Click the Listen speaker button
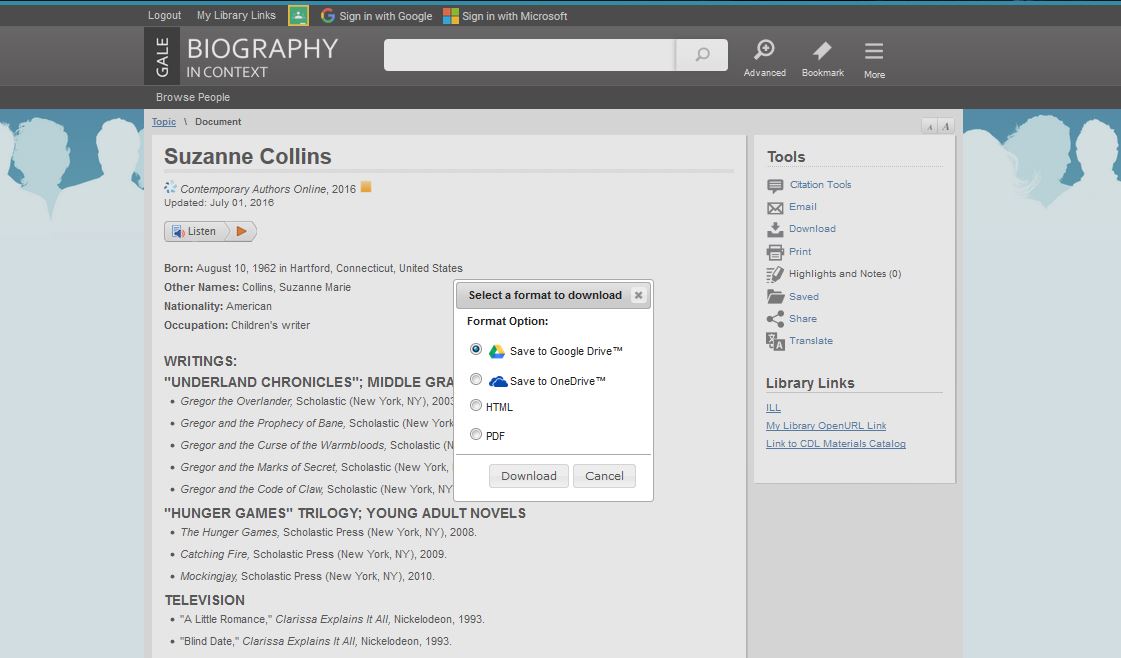 tap(196, 231)
